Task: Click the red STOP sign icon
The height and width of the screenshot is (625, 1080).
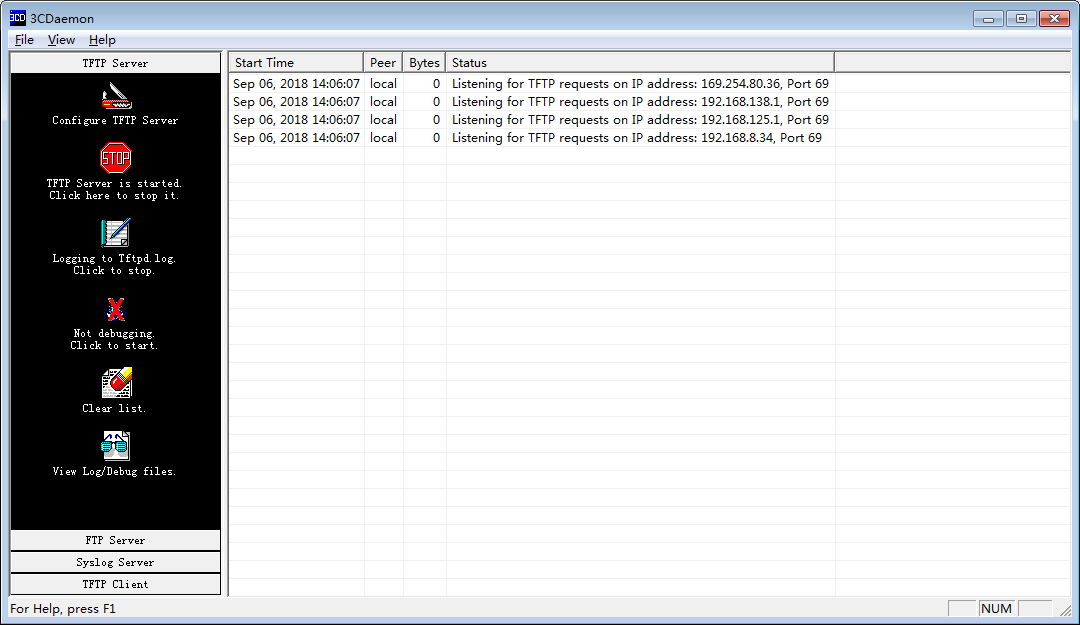Action: 116,158
